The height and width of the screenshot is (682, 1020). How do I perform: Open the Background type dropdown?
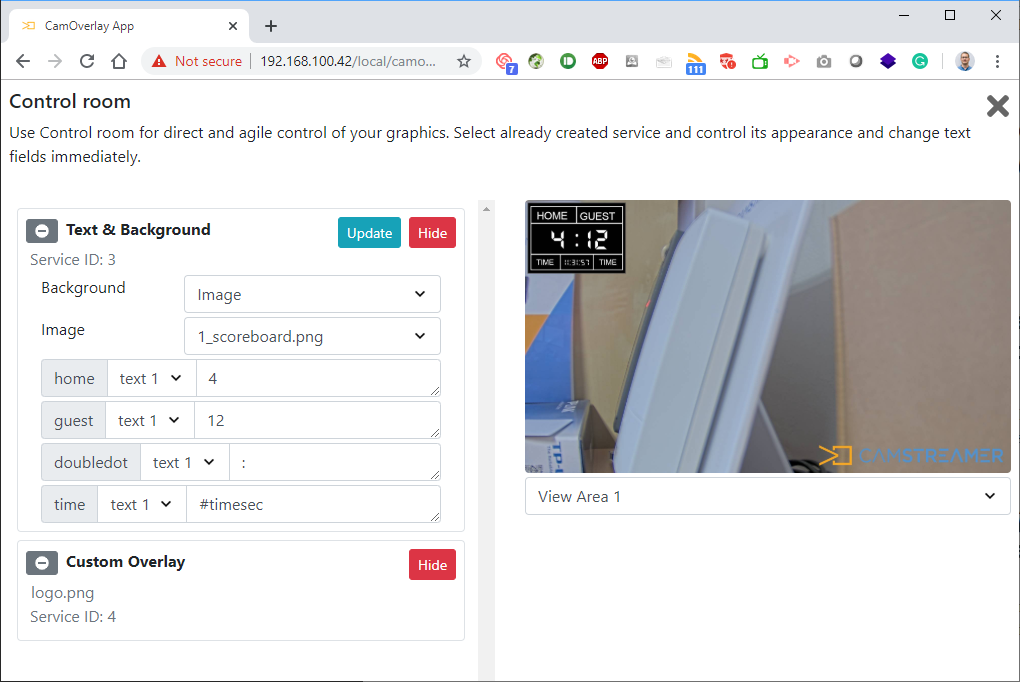click(x=312, y=295)
